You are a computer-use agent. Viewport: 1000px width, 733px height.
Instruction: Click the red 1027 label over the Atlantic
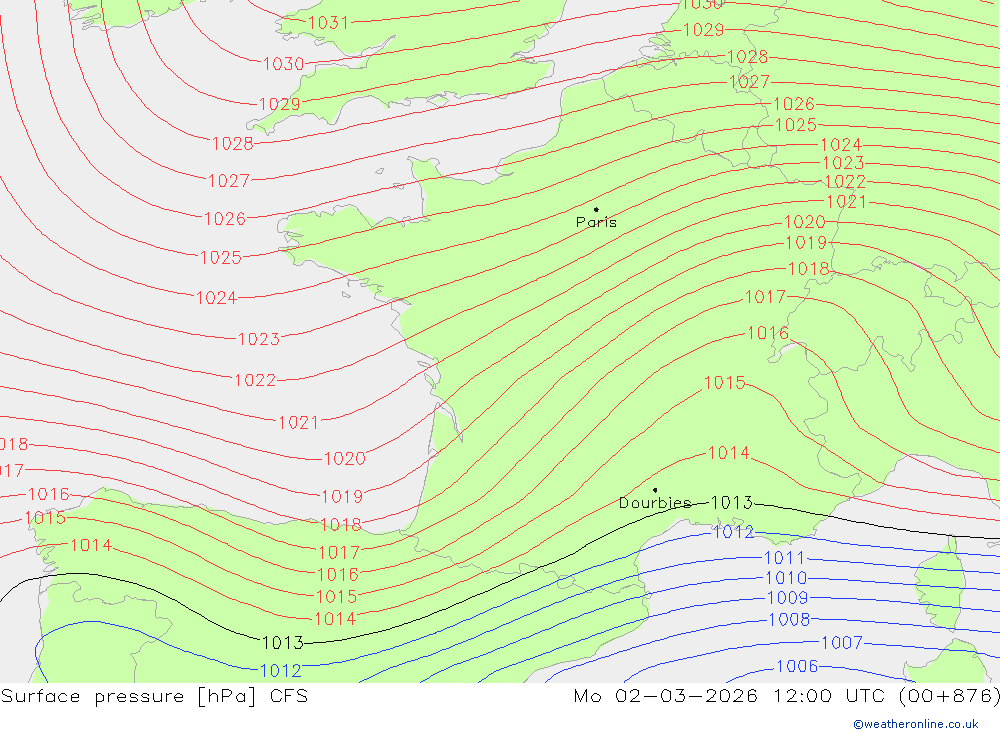pyautogui.click(x=229, y=181)
